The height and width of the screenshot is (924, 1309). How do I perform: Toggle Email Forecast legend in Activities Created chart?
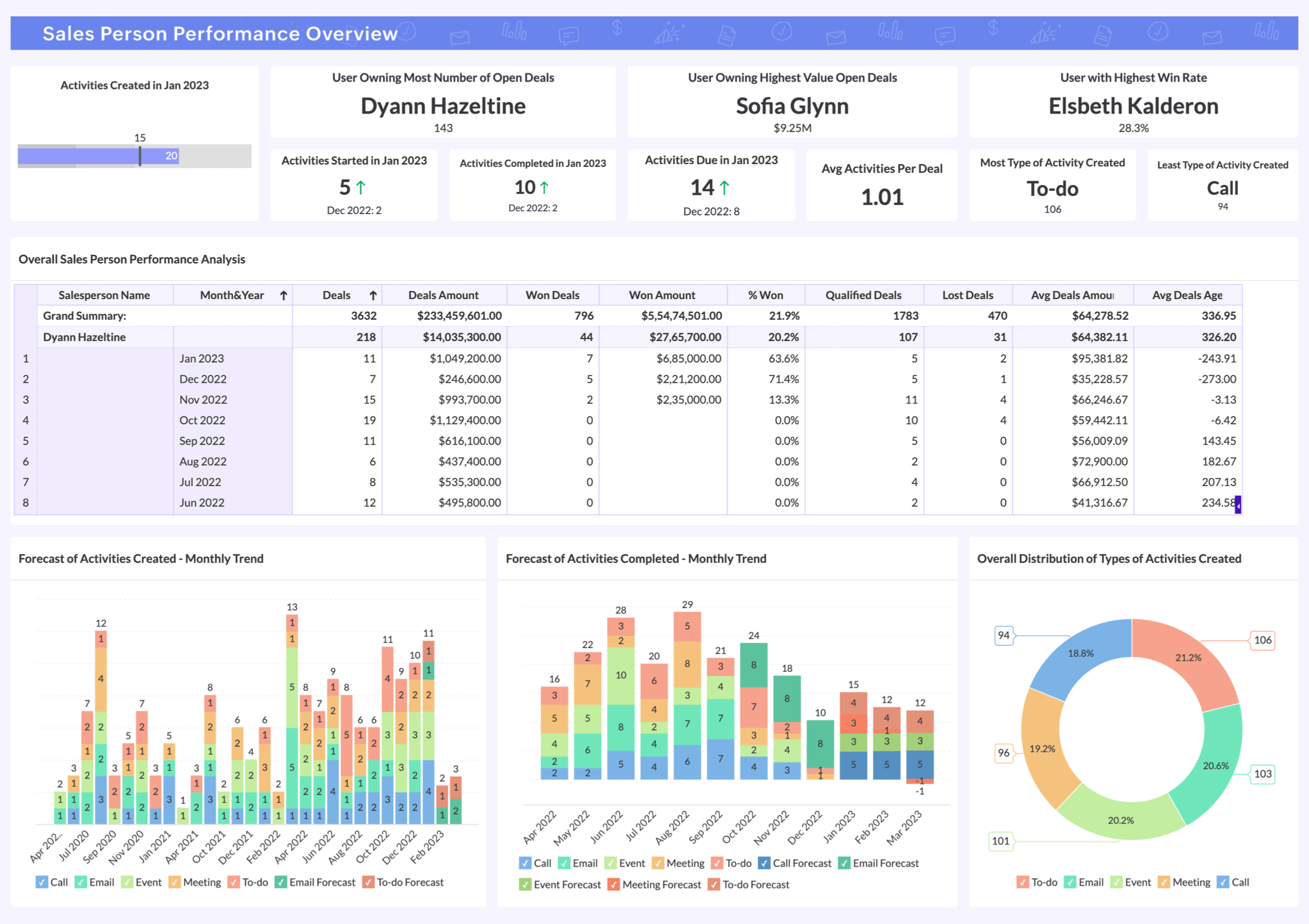[315, 882]
